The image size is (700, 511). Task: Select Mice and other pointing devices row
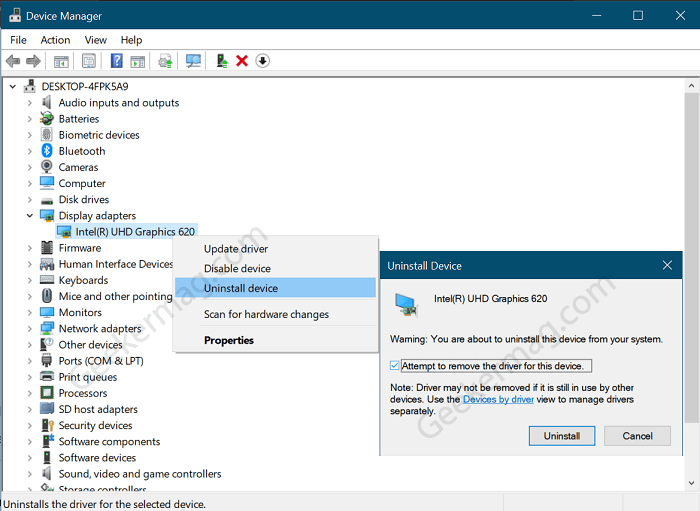pyautogui.click(x=106, y=296)
